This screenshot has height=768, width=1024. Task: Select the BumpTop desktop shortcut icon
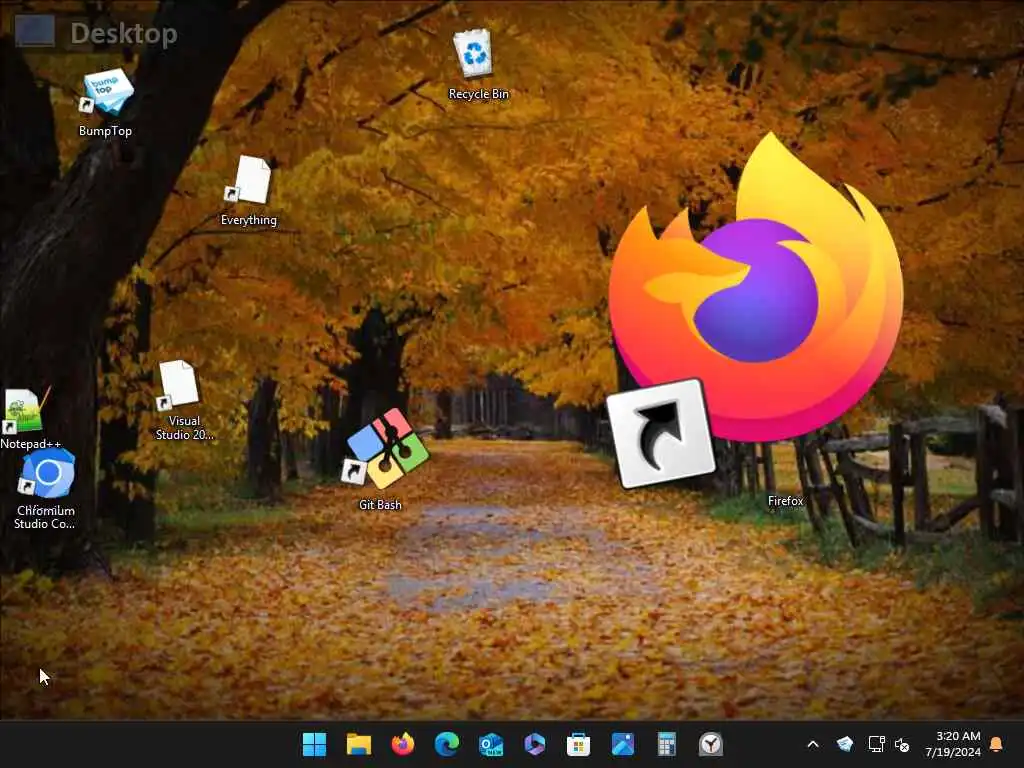106,92
